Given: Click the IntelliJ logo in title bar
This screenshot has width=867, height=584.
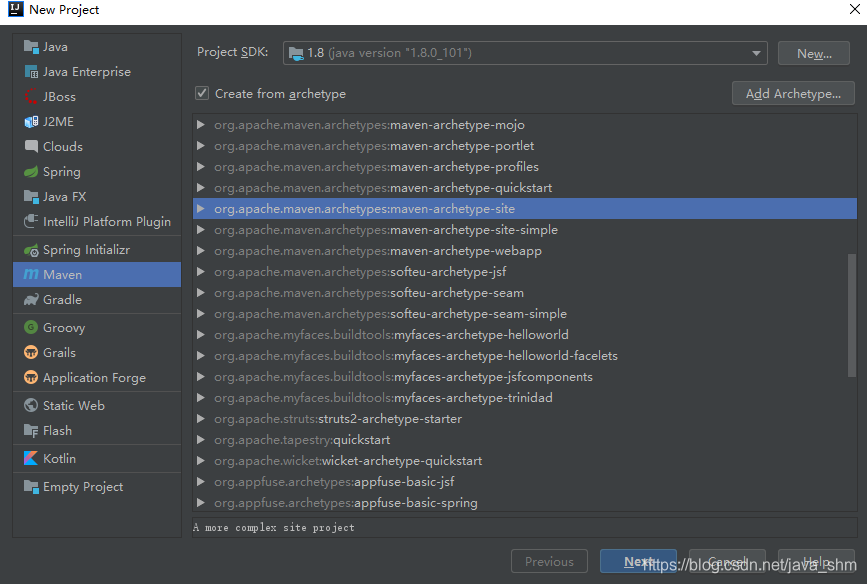Looking at the screenshot, I should [15, 9].
